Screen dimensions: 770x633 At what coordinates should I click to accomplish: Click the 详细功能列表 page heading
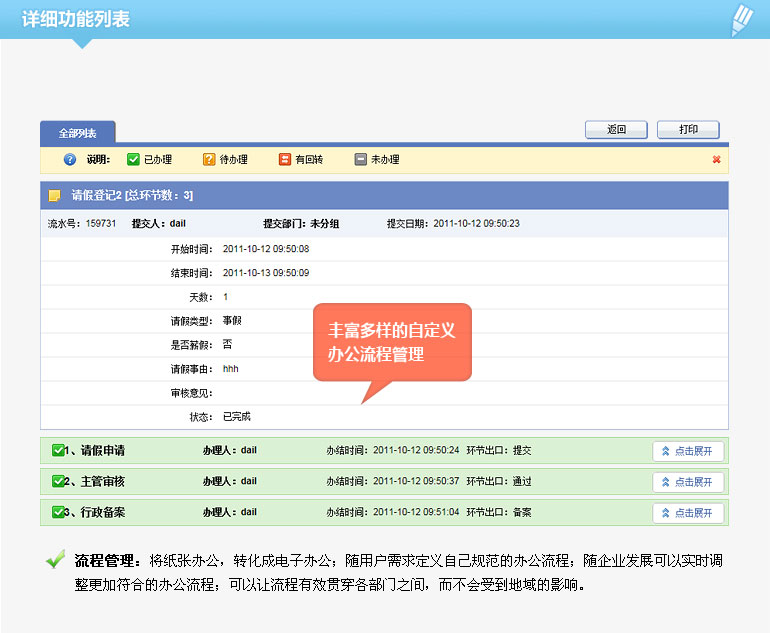tap(76, 19)
